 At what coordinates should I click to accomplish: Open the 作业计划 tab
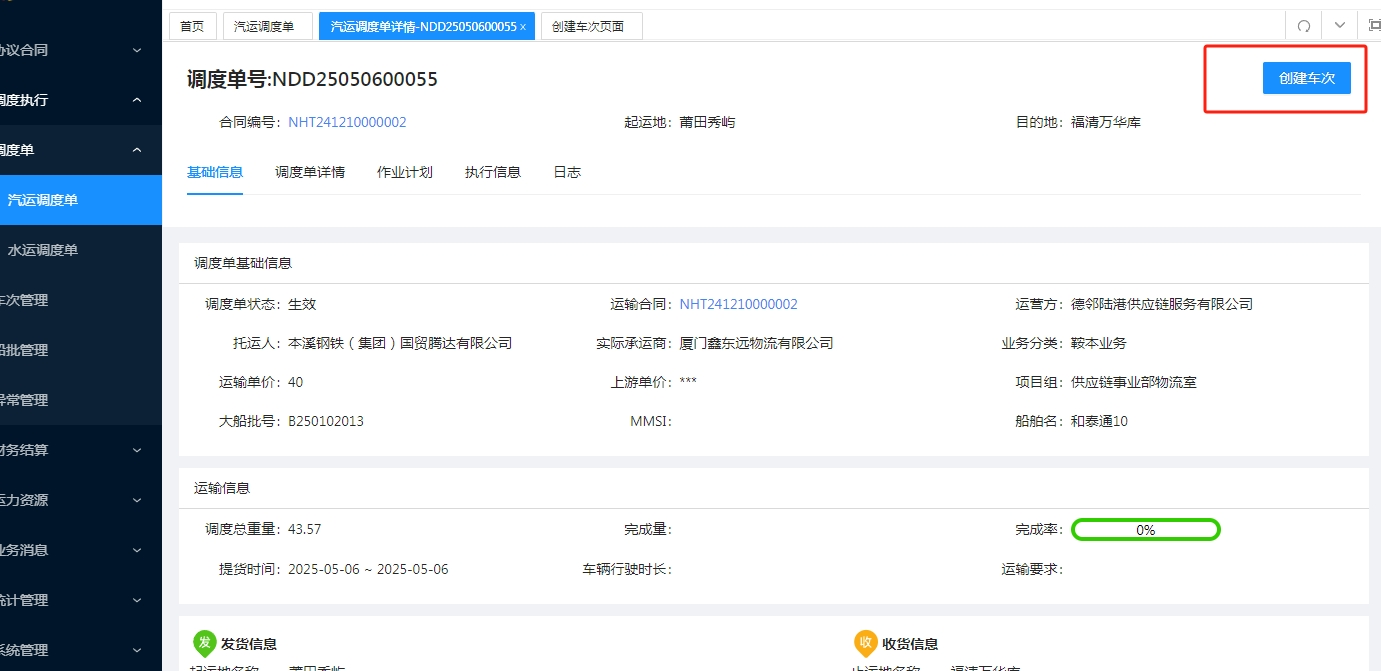tap(405, 172)
